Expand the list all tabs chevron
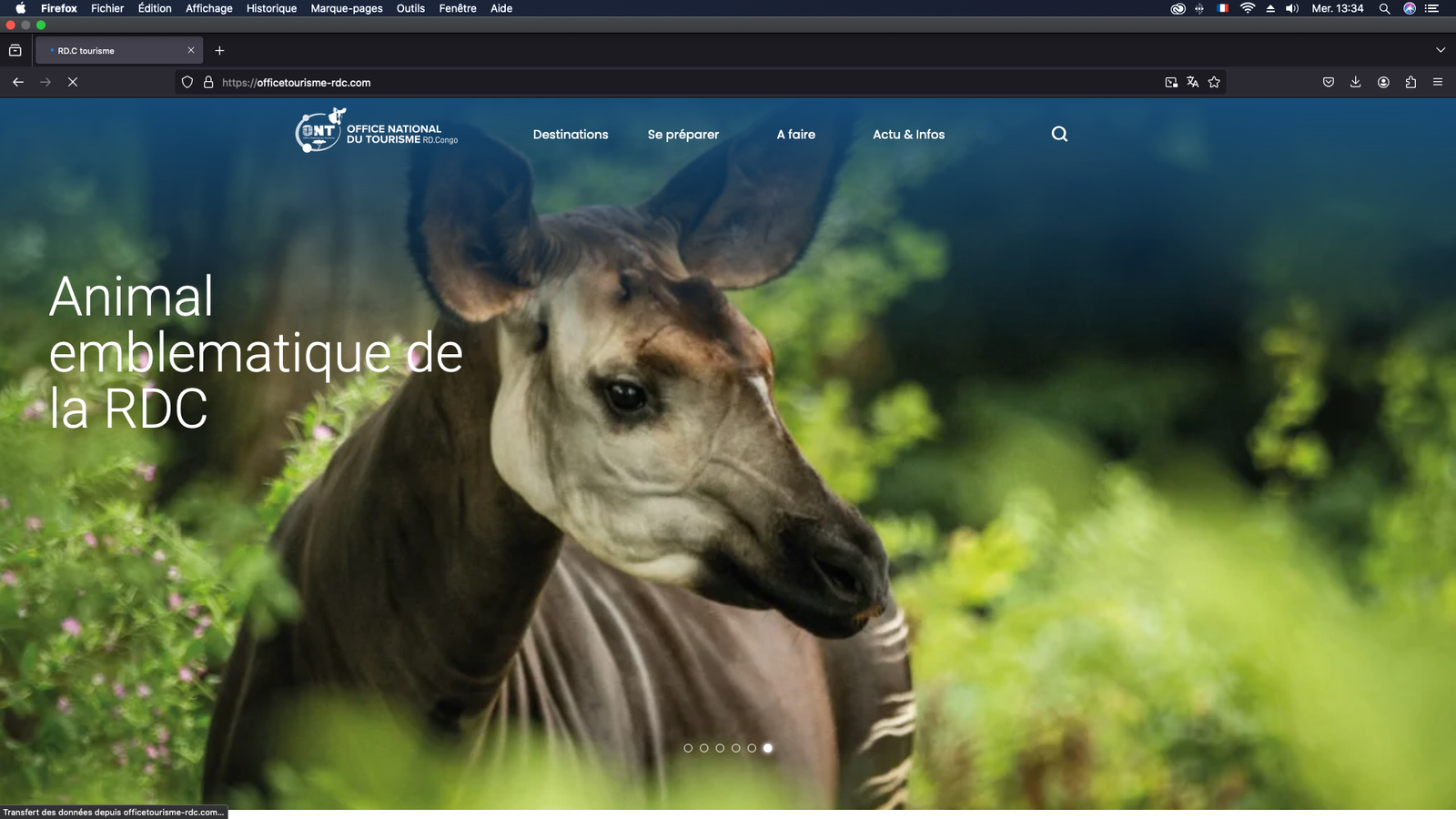This screenshot has height=819, width=1456. (x=1441, y=50)
